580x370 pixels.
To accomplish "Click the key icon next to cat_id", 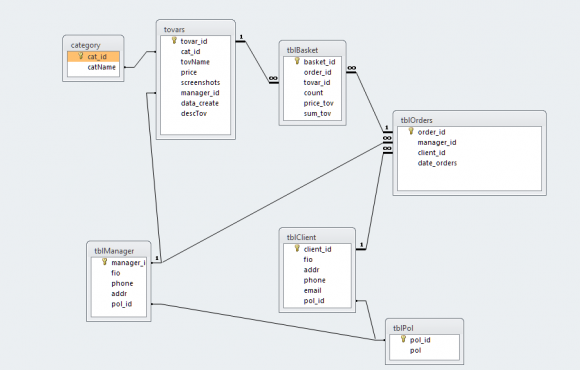I will (81, 56).
